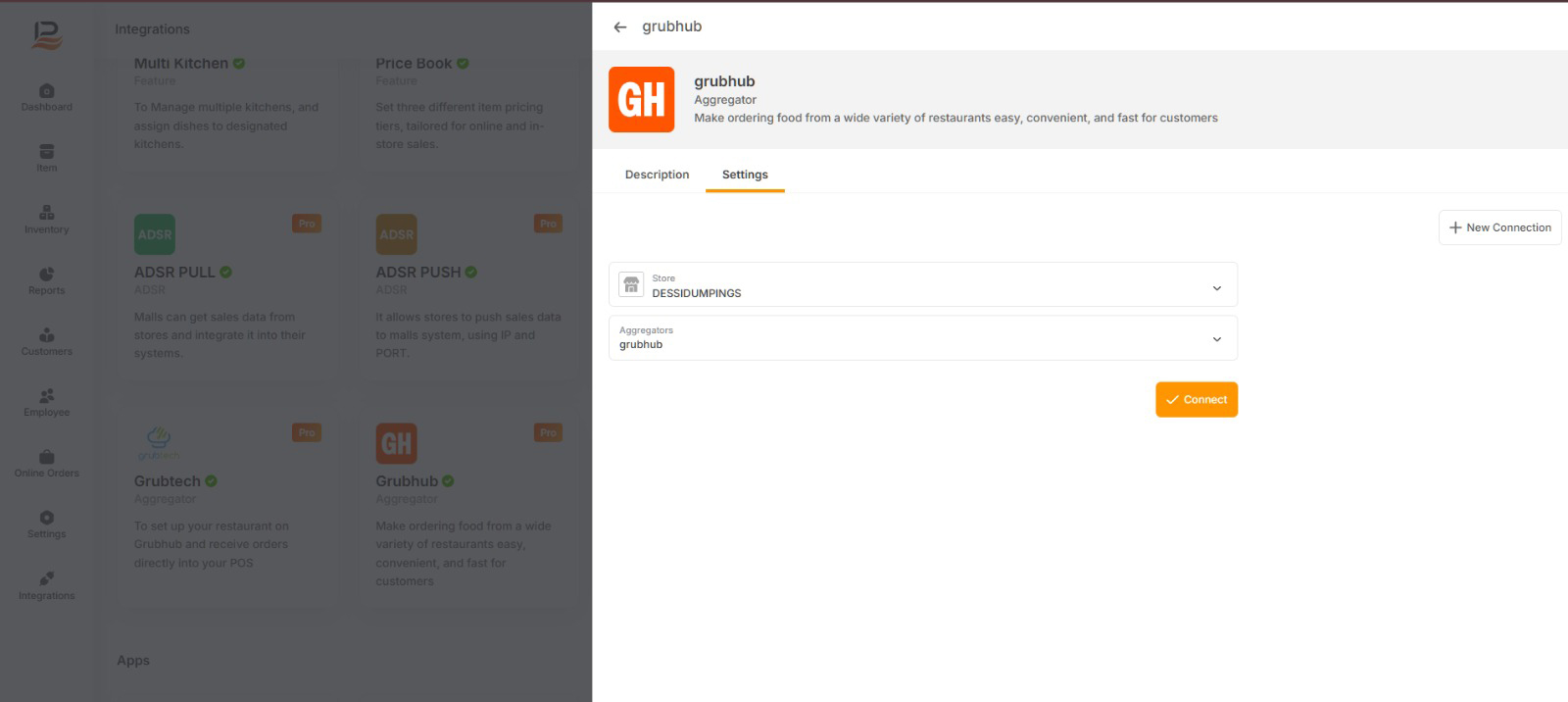1568x702 pixels.
Task: Open Employee section in sidebar
Action: click(x=47, y=402)
